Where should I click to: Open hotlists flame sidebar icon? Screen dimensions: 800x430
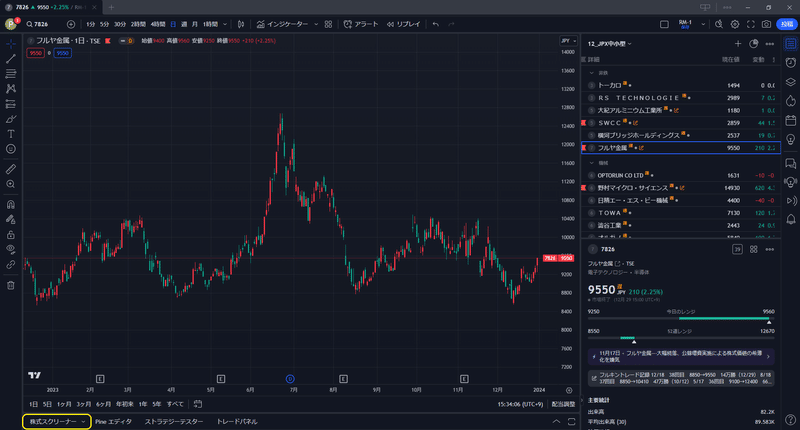(x=791, y=101)
